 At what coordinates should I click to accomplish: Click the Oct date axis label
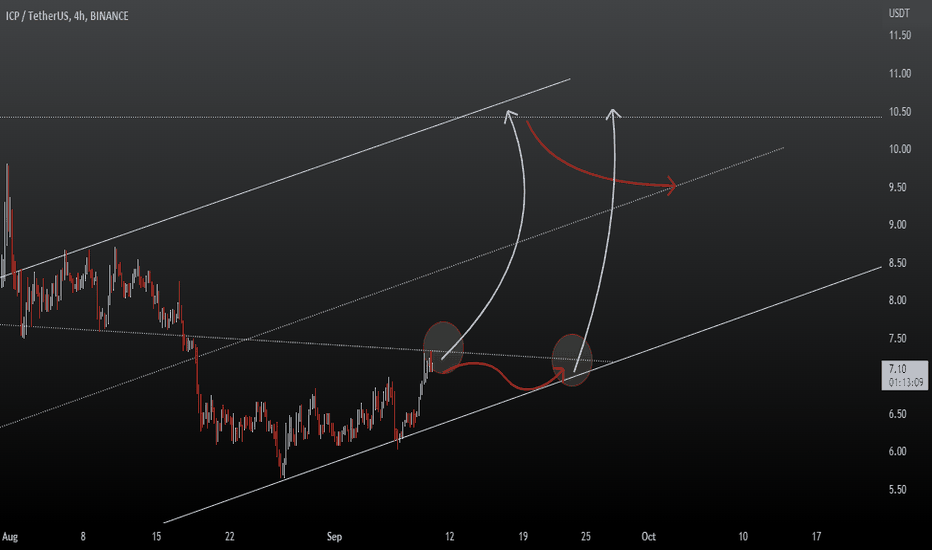click(648, 536)
